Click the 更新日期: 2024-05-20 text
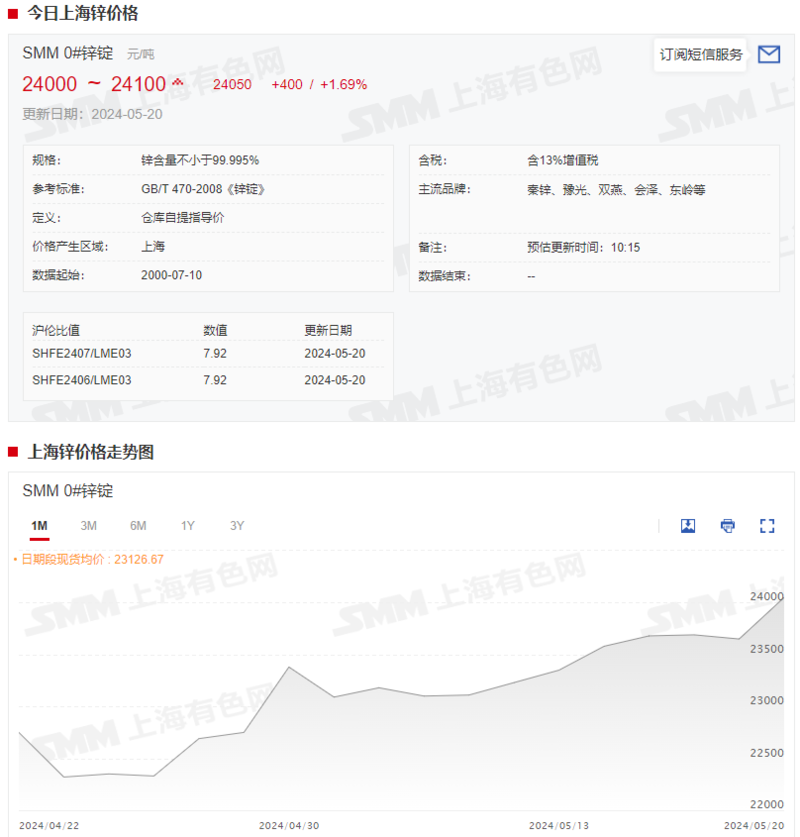The image size is (800, 837). [x=92, y=114]
